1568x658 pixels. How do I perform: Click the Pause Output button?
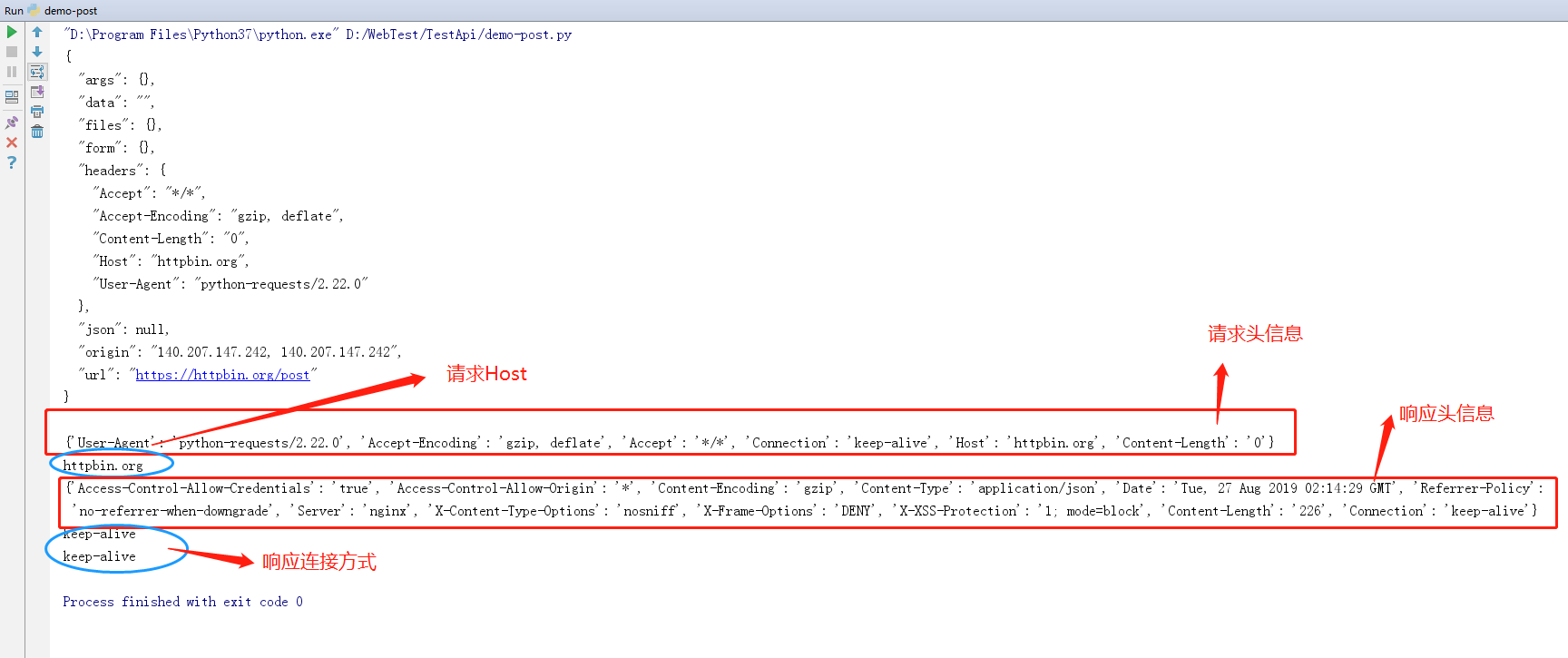(x=12, y=72)
